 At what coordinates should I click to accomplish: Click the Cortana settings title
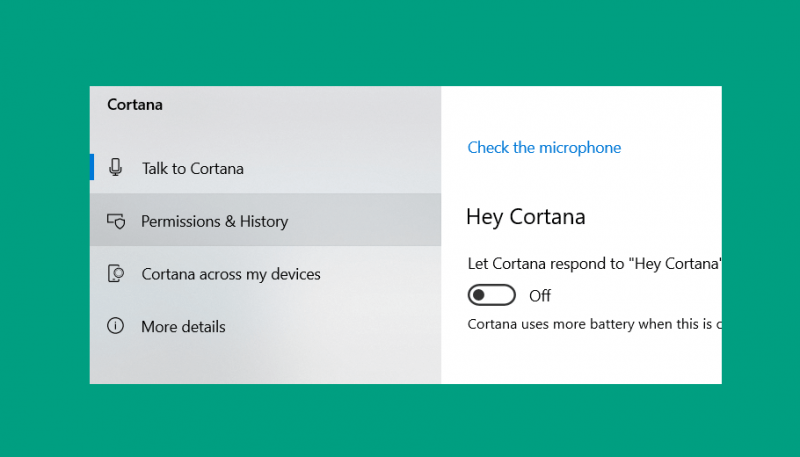[x=135, y=105]
